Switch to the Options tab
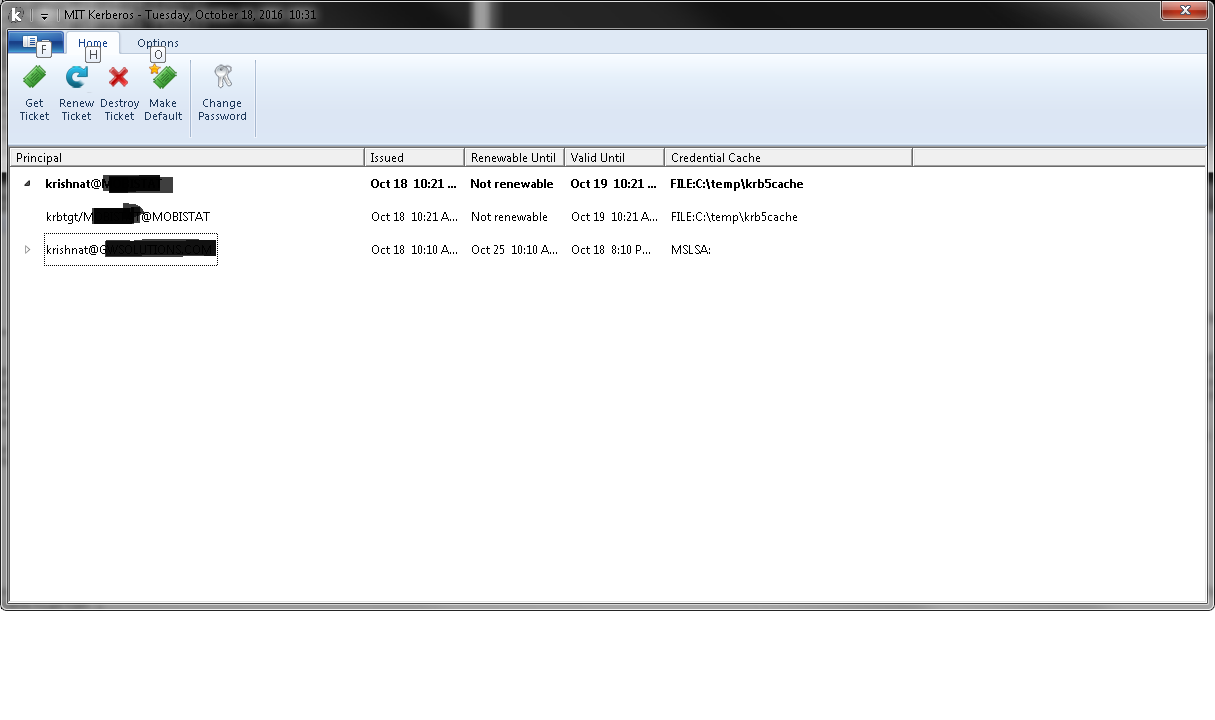This screenshot has width=1215, height=720. pyautogui.click(x=157, y=43)
